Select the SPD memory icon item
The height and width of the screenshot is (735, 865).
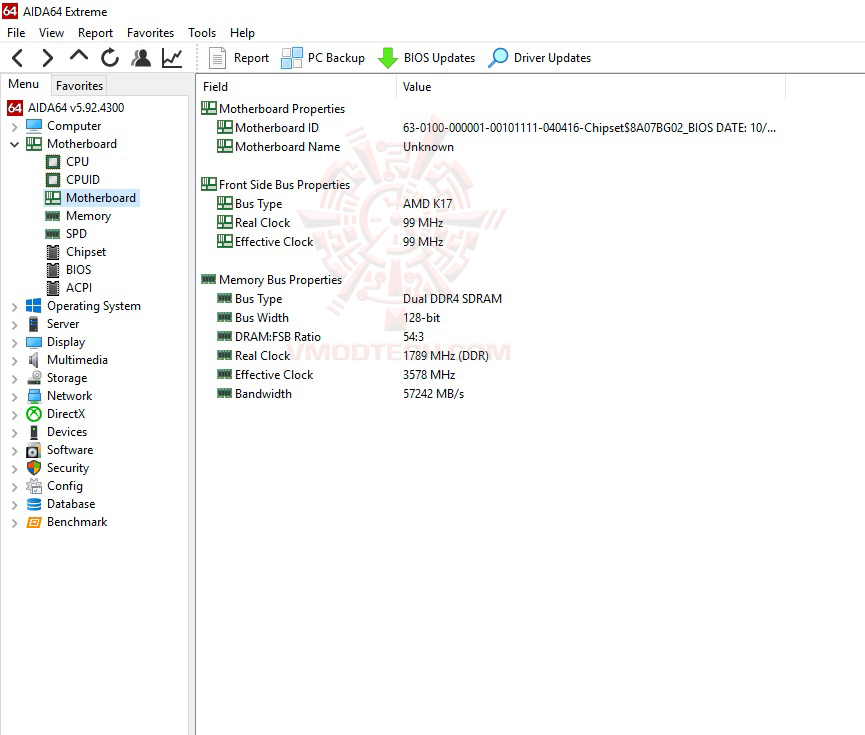pos(53,234)
